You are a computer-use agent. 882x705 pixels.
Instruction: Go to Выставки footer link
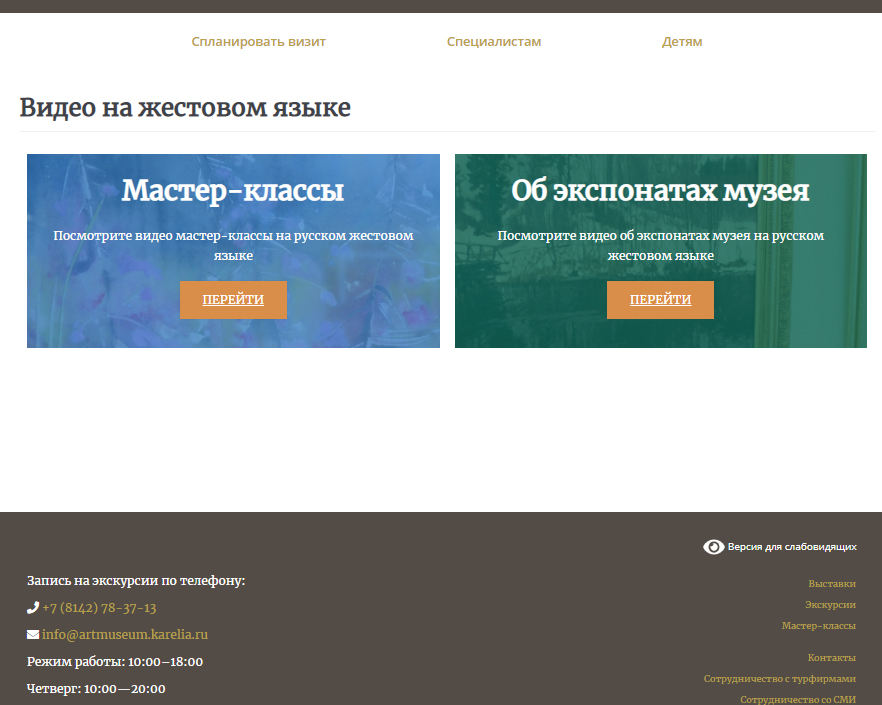[x=832, y=584]
